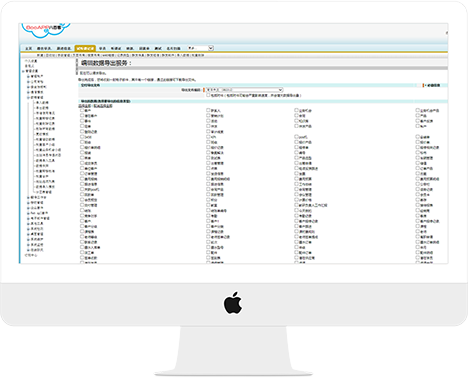
Task: Enable the checkbox directly below the encoding dropdown
Action: point(208,95)
